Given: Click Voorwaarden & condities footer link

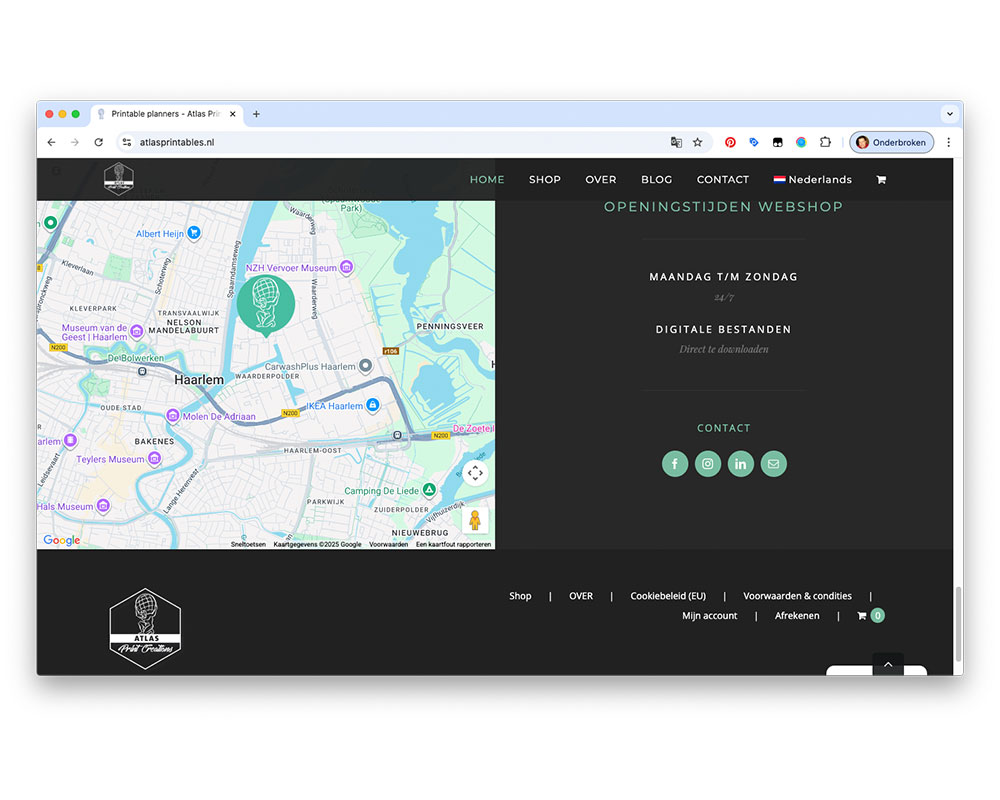Looking at the screenshot, I should click(x=797, y=596).
